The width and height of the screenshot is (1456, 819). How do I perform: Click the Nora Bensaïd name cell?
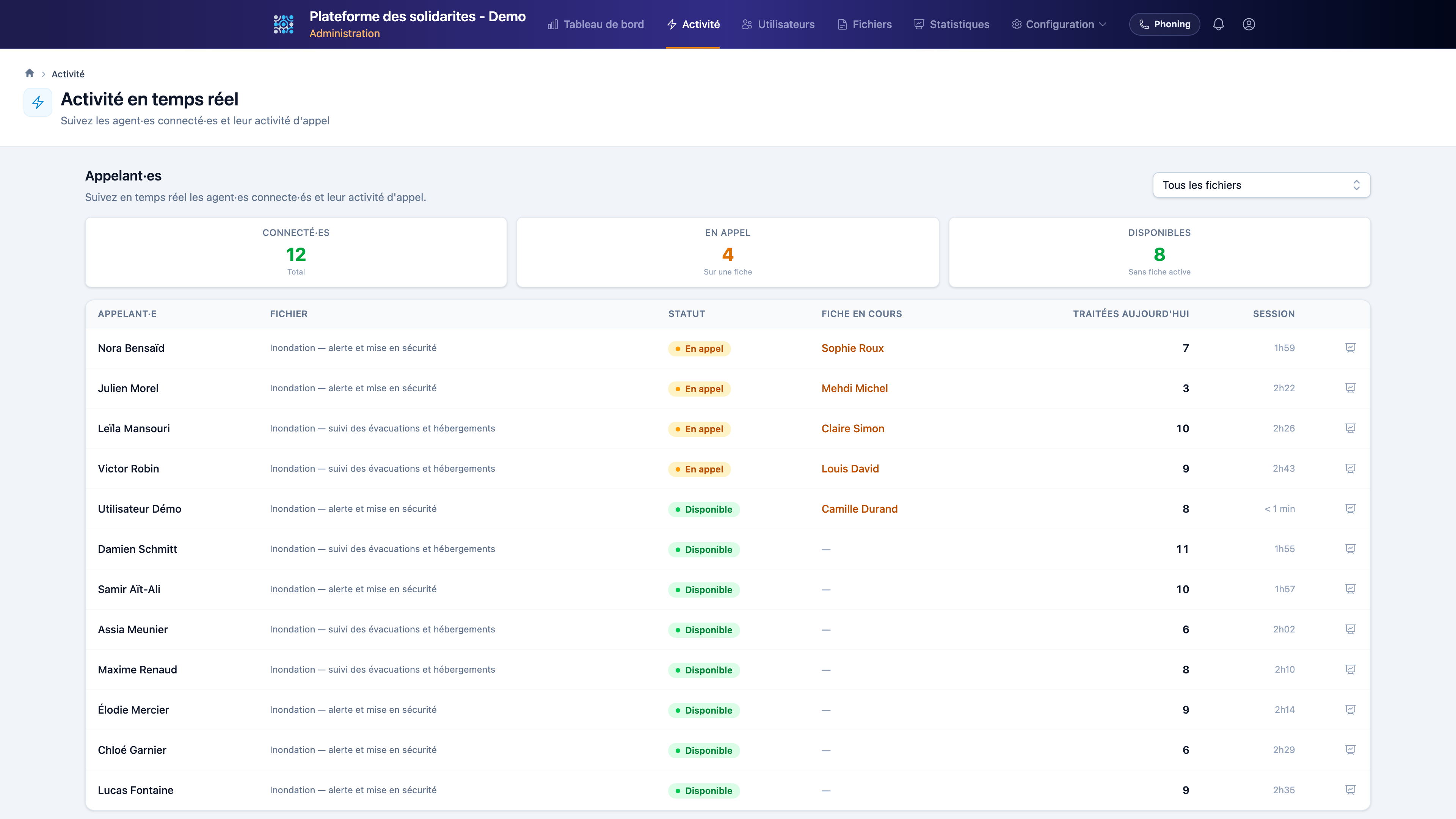131,348
